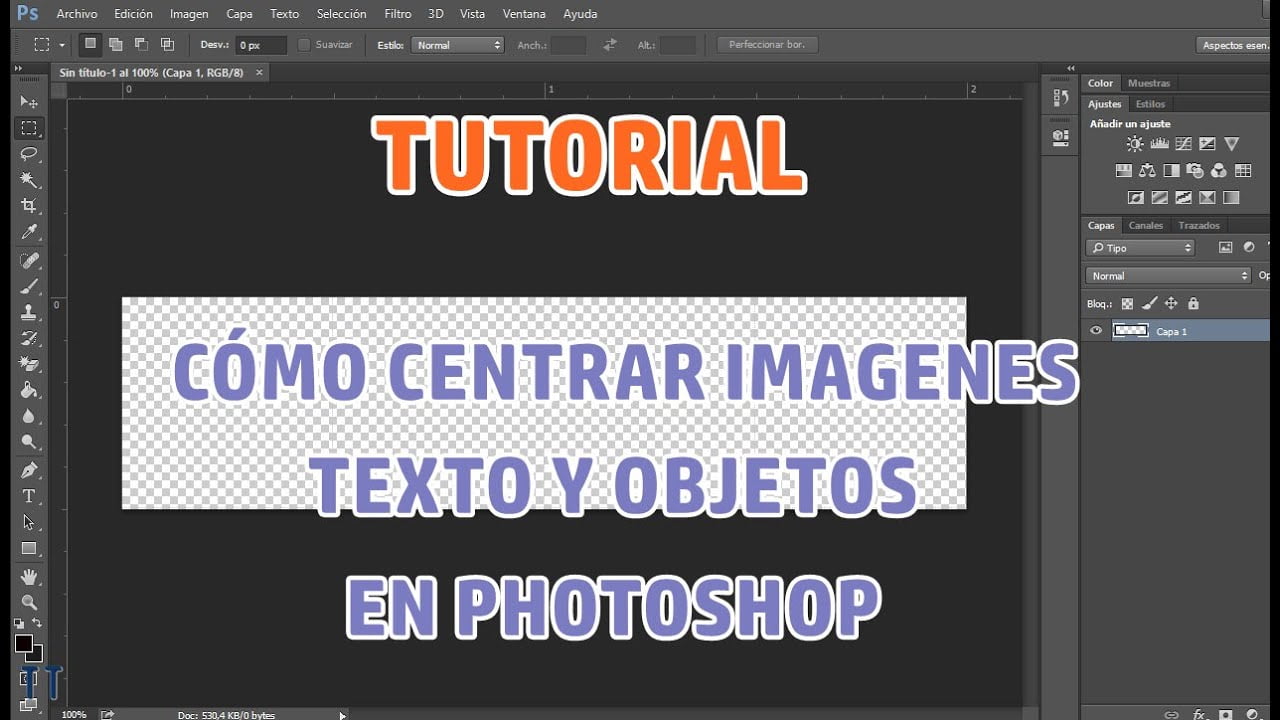The height and width of the screenshot is (720, 1280).
Task: Add a Vibrance adjustment
Action: point(1232,145)
